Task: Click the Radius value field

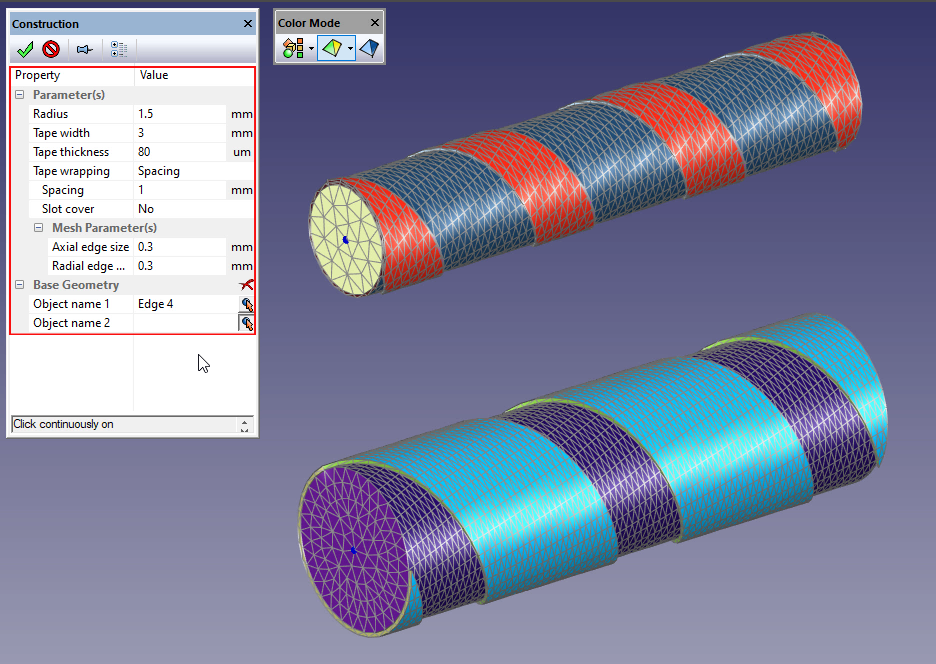Action: coord(180,114)
